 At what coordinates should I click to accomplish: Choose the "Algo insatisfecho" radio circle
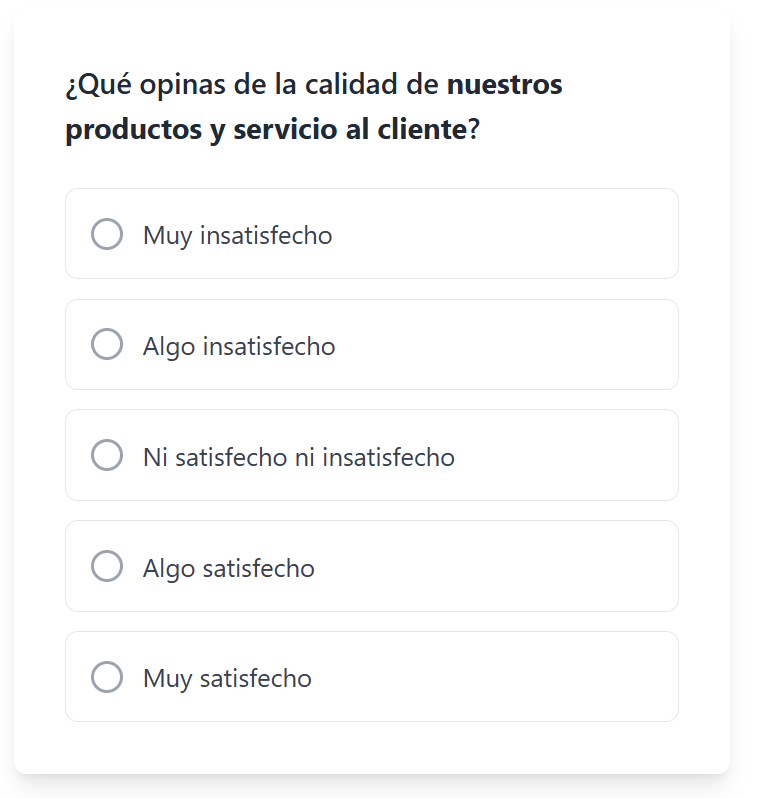tap(107, 345)
